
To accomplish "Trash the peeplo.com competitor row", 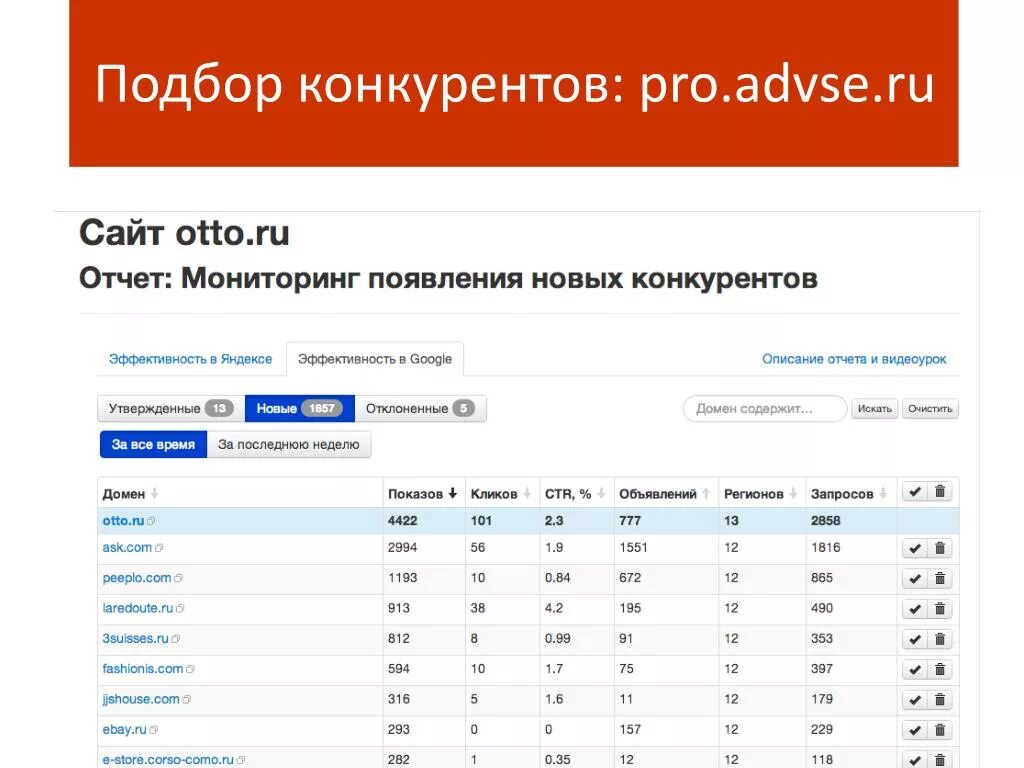I will click(x=940, y=579).
